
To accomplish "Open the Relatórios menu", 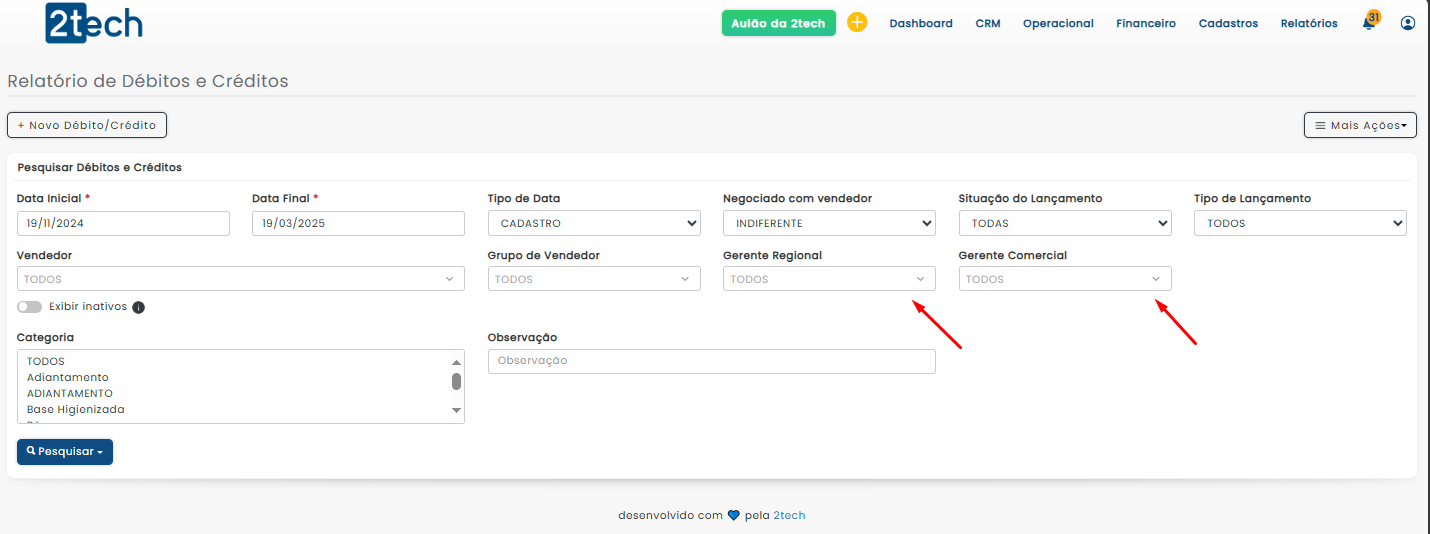I will point(1309,23).
